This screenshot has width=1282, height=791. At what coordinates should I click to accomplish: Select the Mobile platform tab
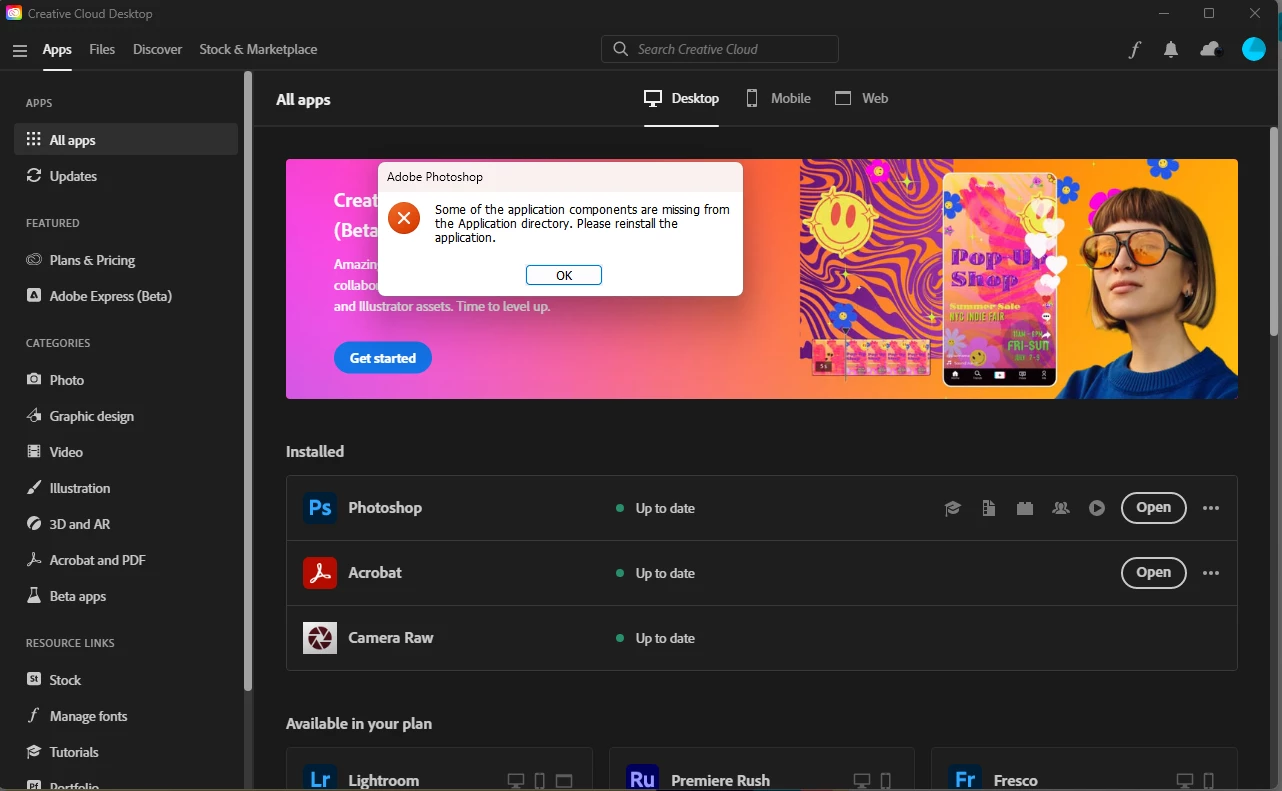click(x=777, y=99)
